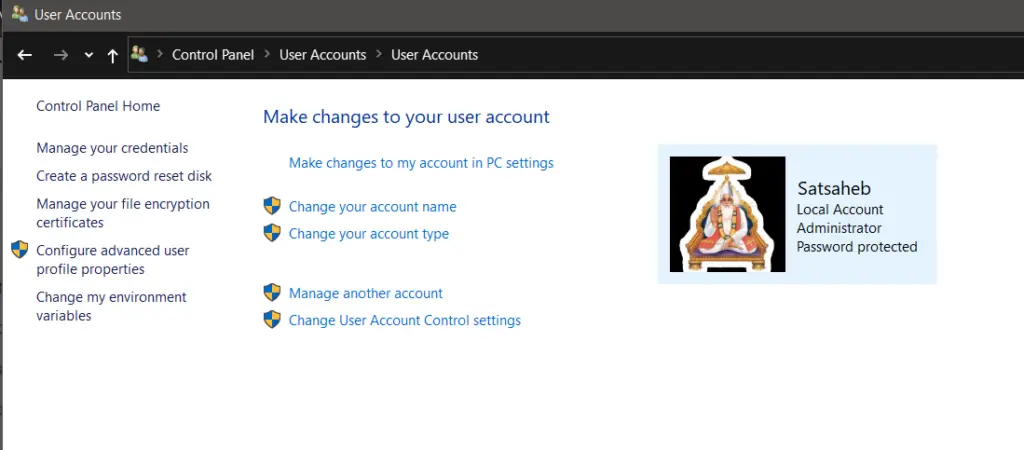The height and width of the screenshot is (450, 1024).
Task: Select first User Accounts breadcrumb item
Action: (x=323, y=55)
